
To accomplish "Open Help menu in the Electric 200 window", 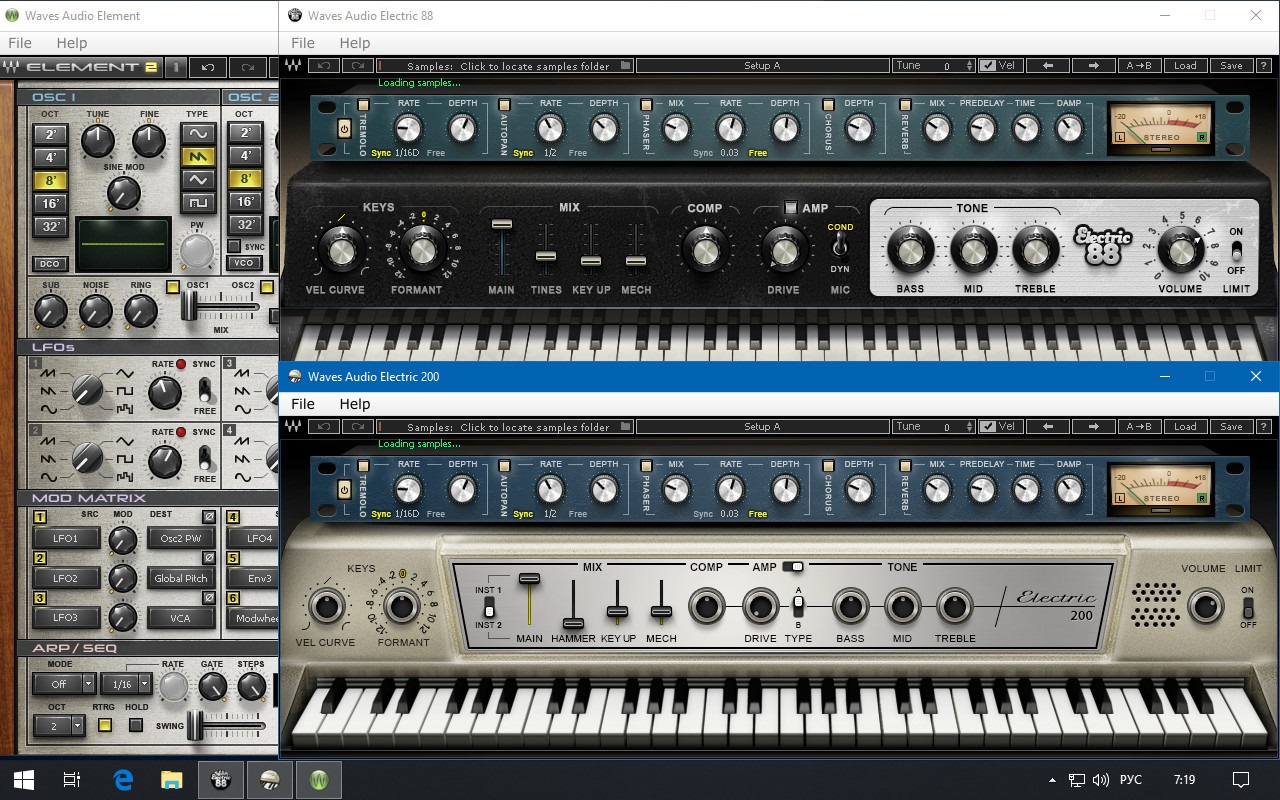I will click(355, 404).
